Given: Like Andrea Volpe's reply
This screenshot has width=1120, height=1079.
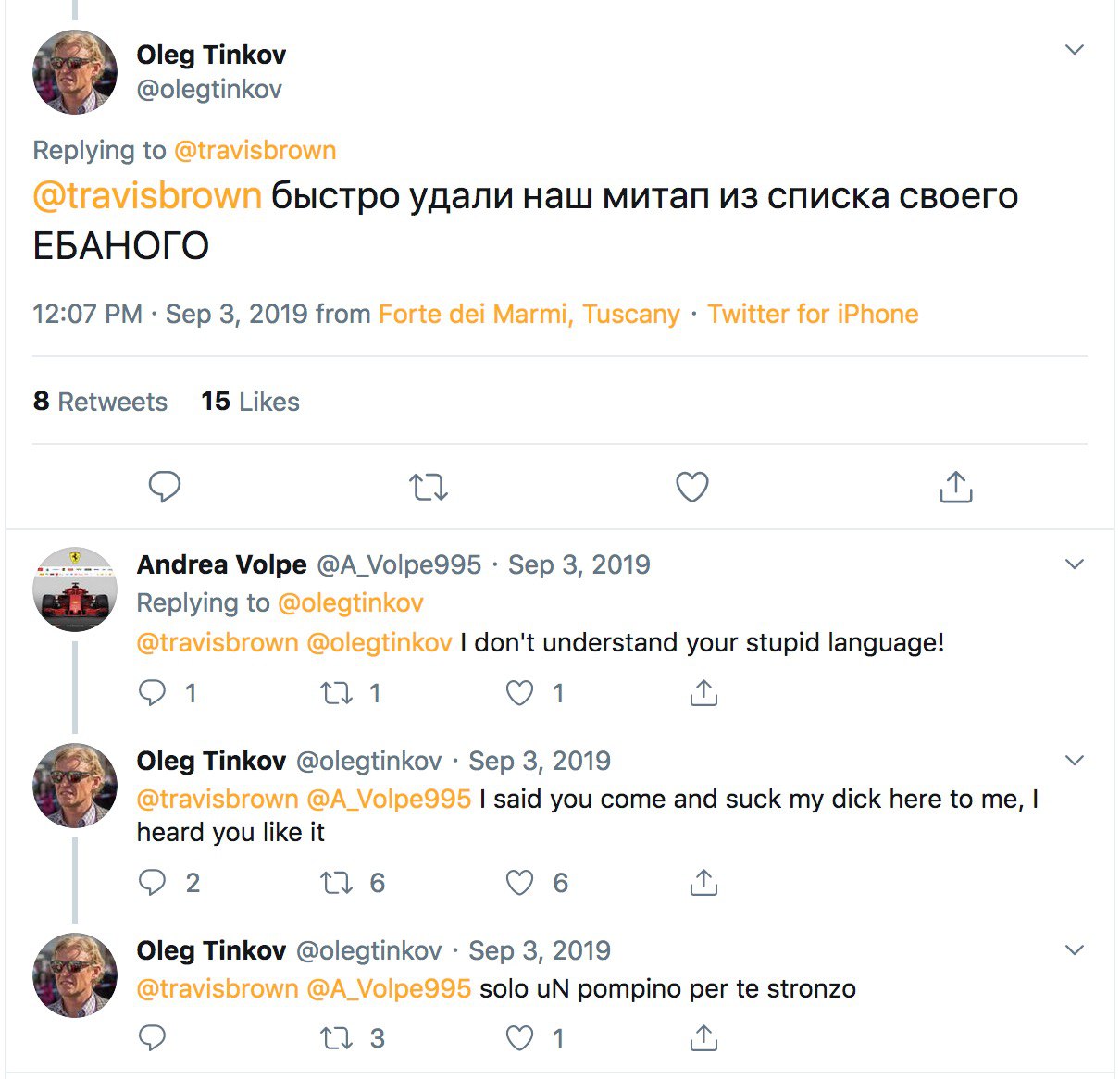Looking at the screenshot, I should (519, 692).
